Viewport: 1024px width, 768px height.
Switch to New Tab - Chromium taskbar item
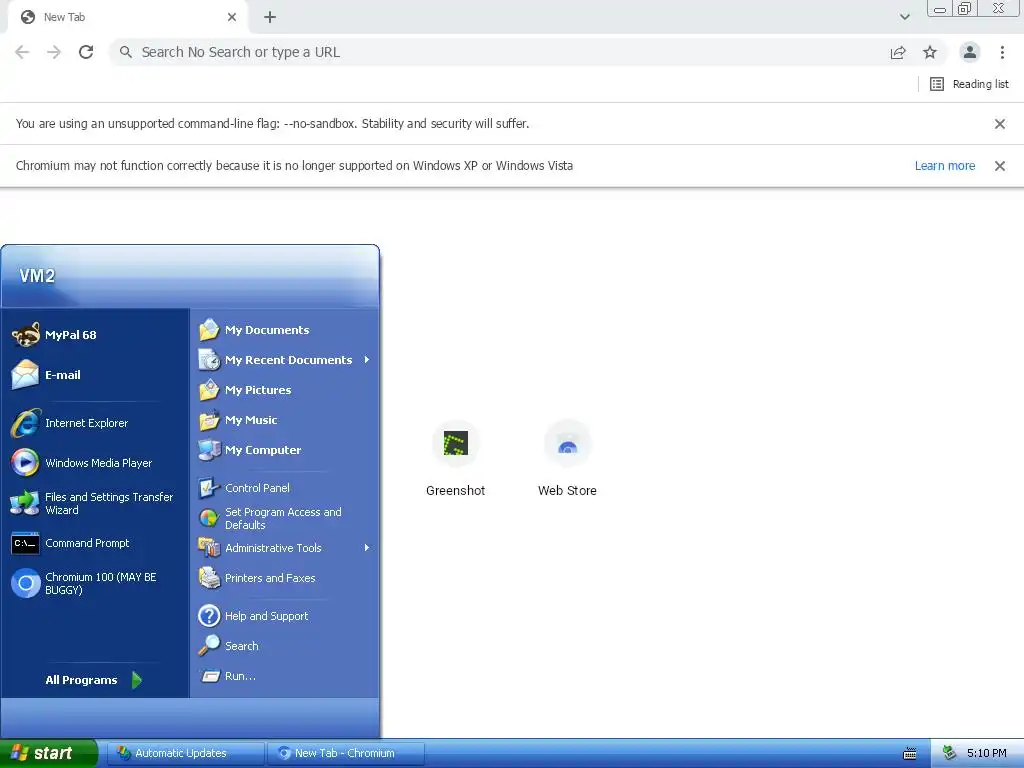346,753
